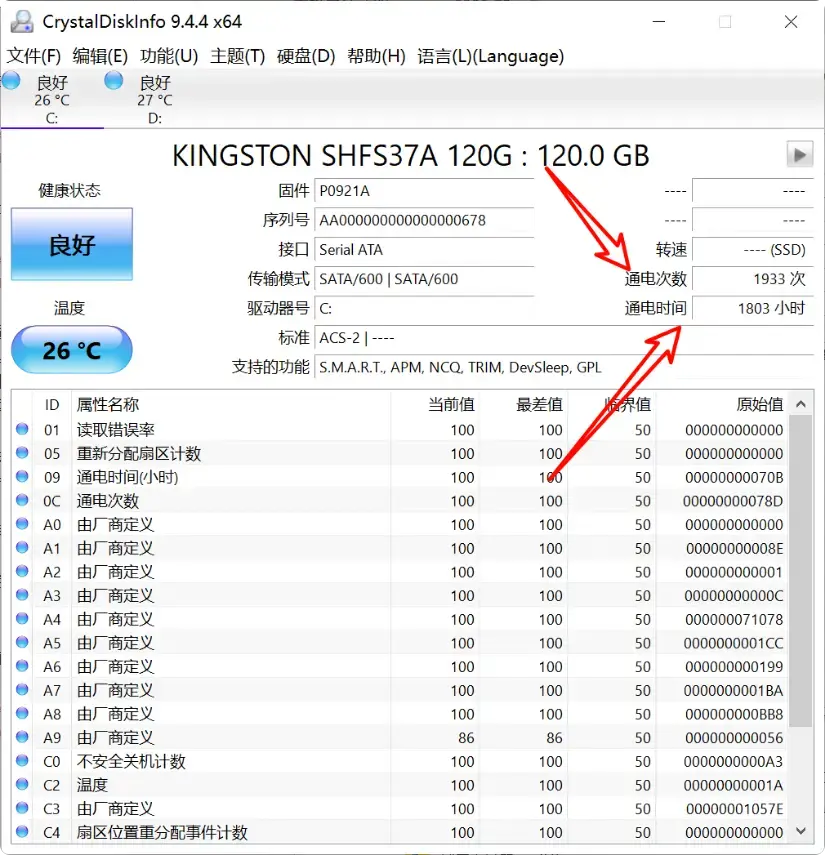Open the 帮助(H) menu

[x=375, y=56]
